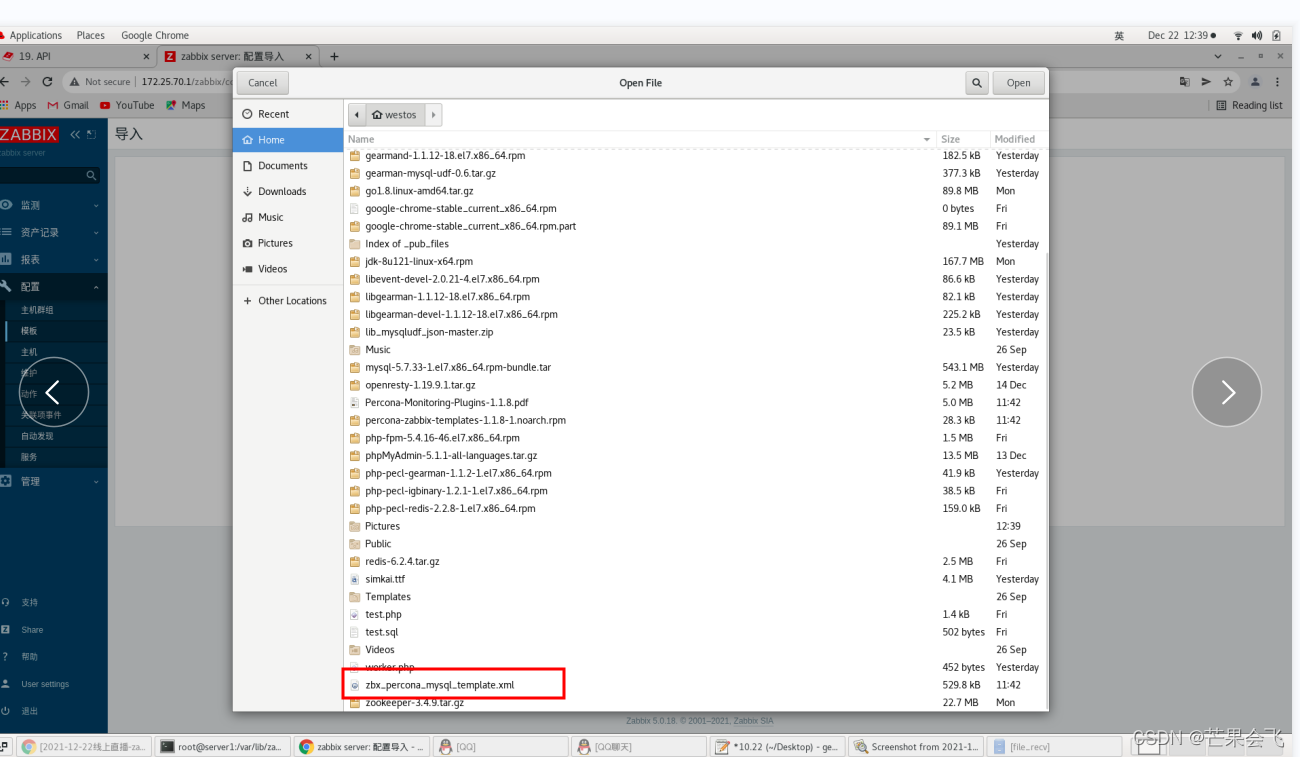Select zookeeper-3.4.9.tar.gz file

[696, 703]
